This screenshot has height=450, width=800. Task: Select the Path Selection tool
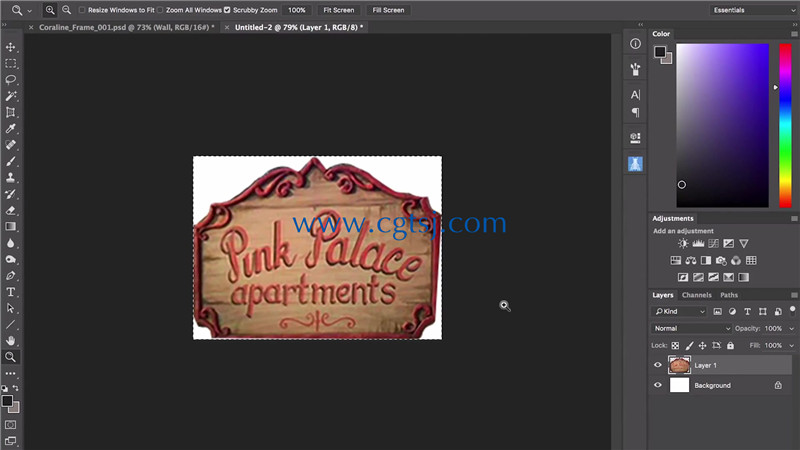[x=10, y=308]
